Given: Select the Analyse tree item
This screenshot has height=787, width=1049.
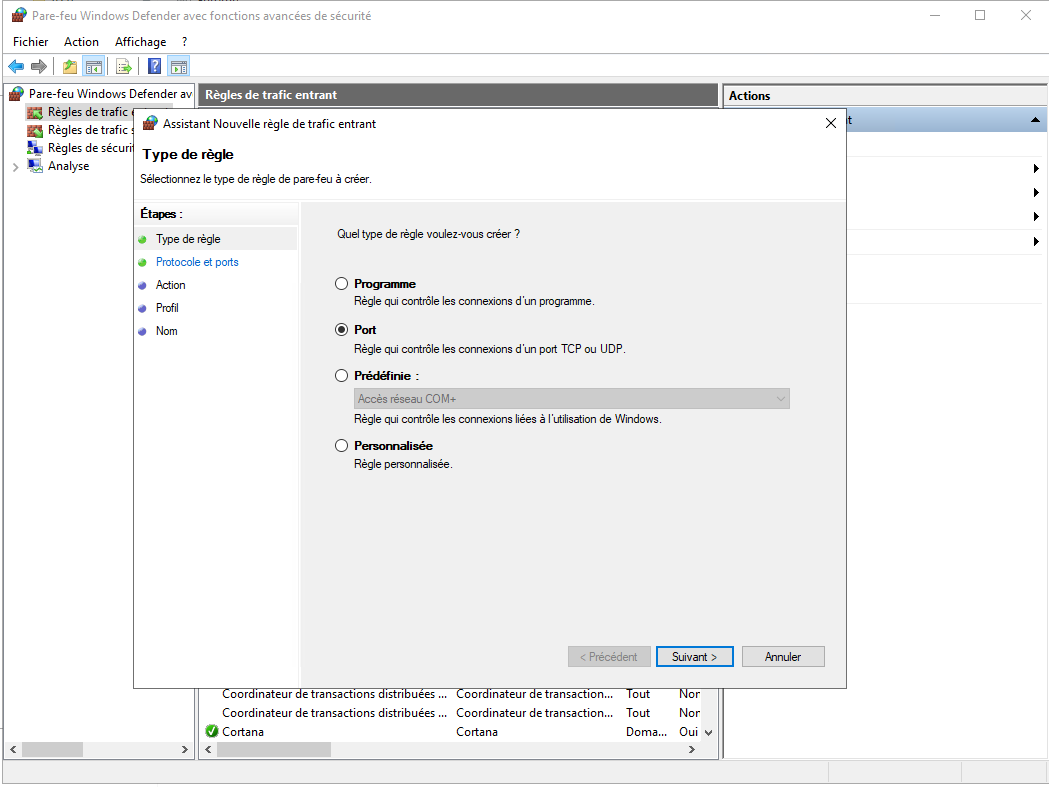Looking at the screenshot, I should [68, 166].
